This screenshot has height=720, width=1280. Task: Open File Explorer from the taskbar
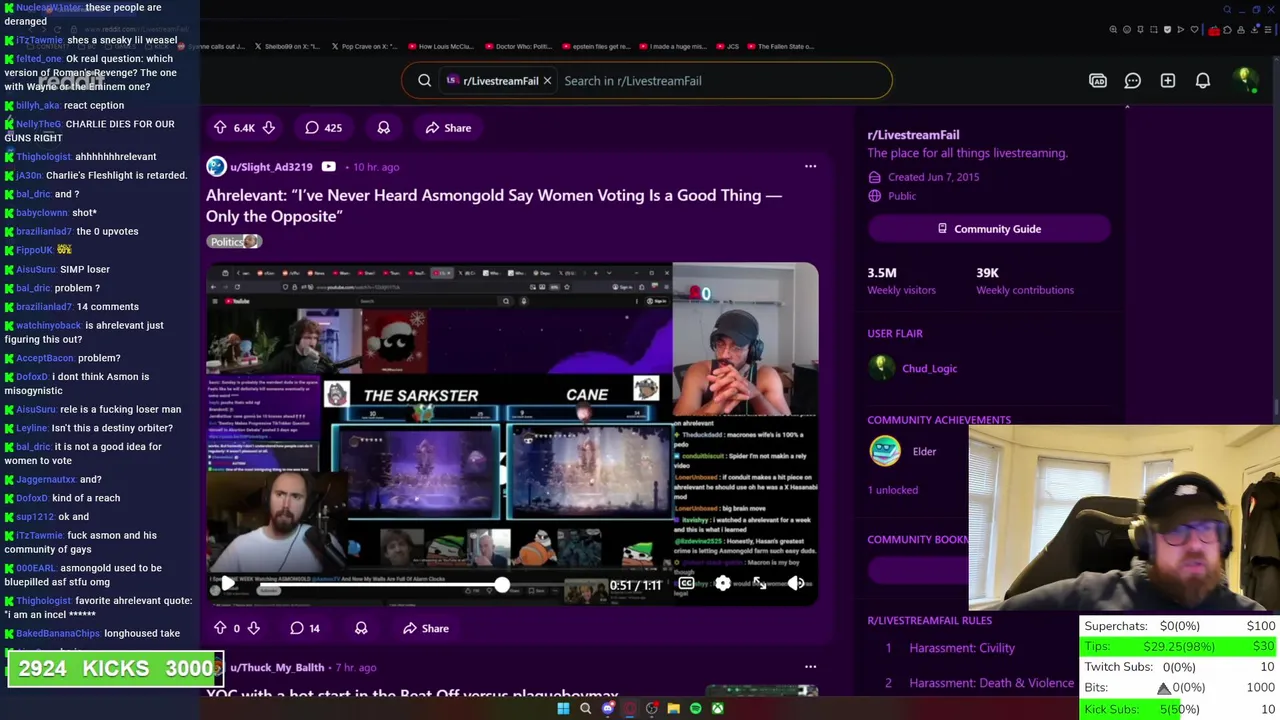pyautogui.click(x=673, y=708)
